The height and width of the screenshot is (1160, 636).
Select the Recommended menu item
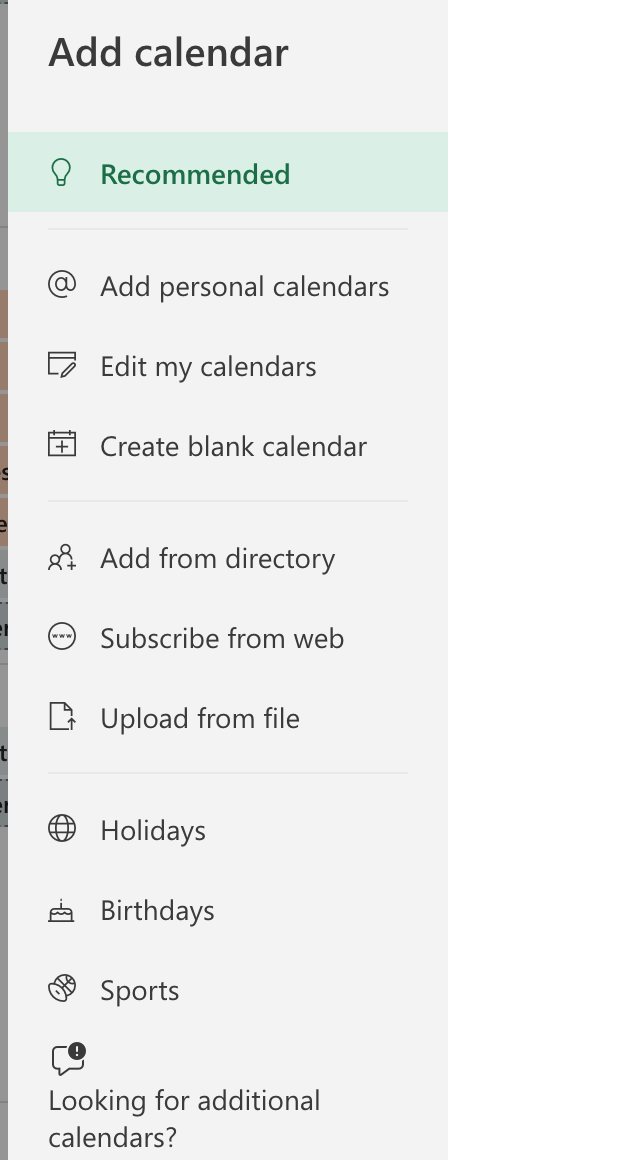[x=229, y=172]
